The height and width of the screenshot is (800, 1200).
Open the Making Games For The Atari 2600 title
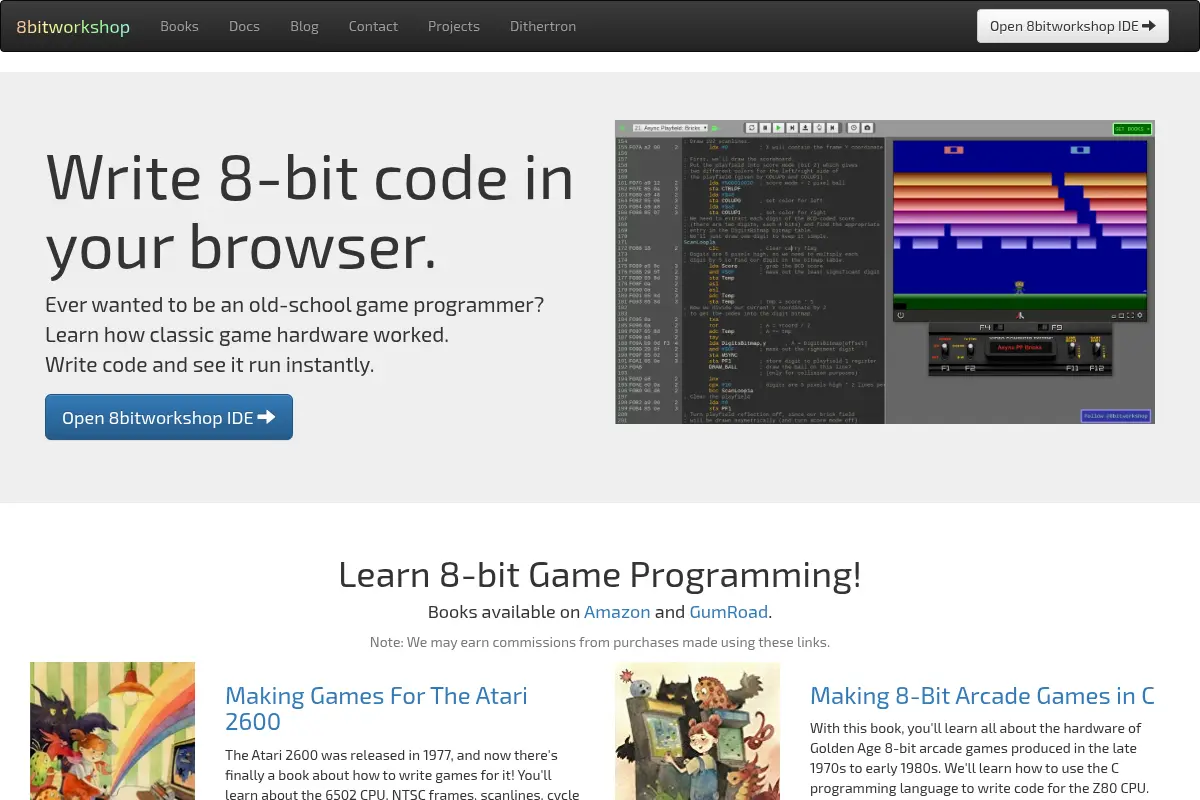click(376, 708)
